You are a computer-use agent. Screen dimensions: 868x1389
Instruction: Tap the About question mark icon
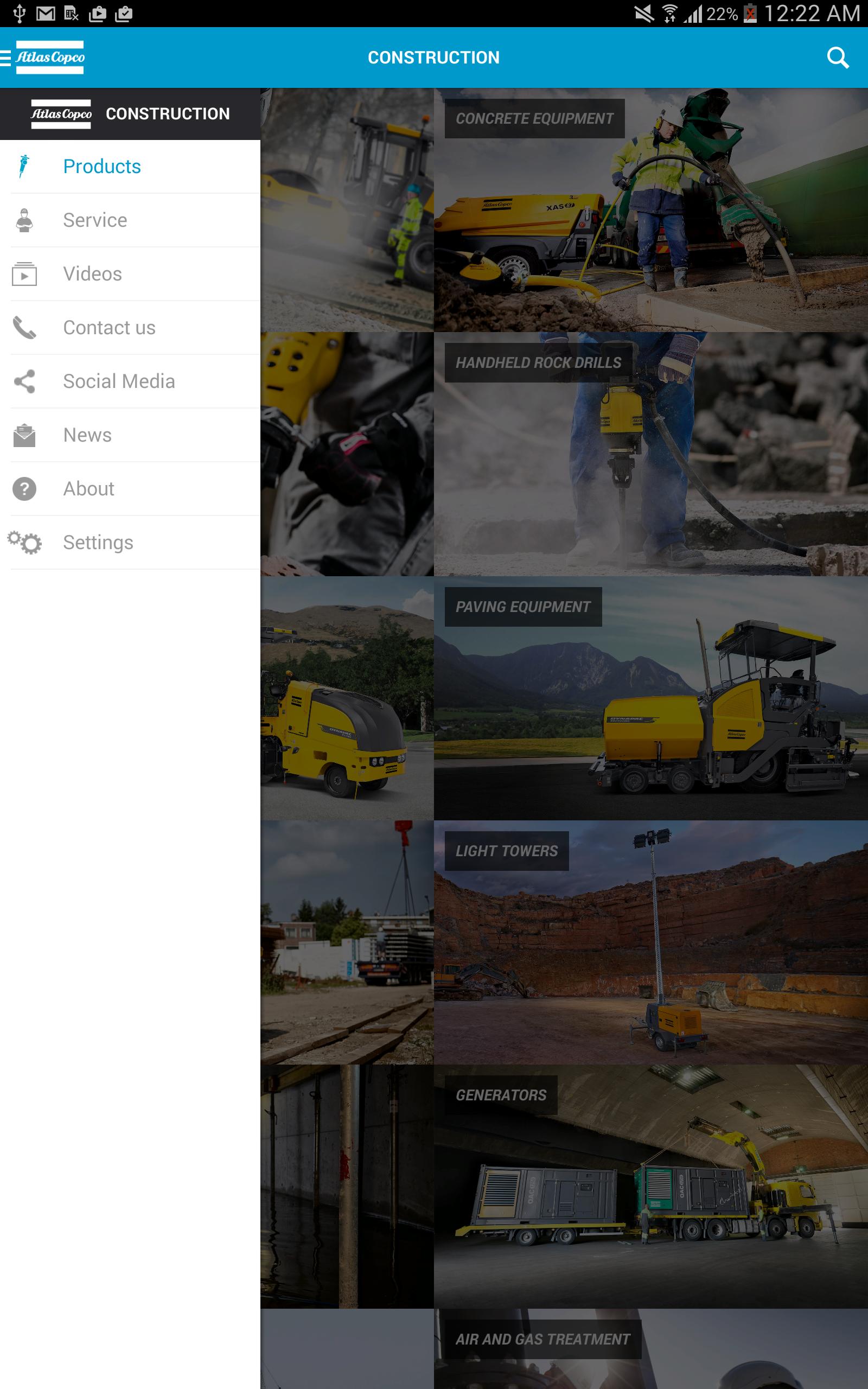[24, 489]
